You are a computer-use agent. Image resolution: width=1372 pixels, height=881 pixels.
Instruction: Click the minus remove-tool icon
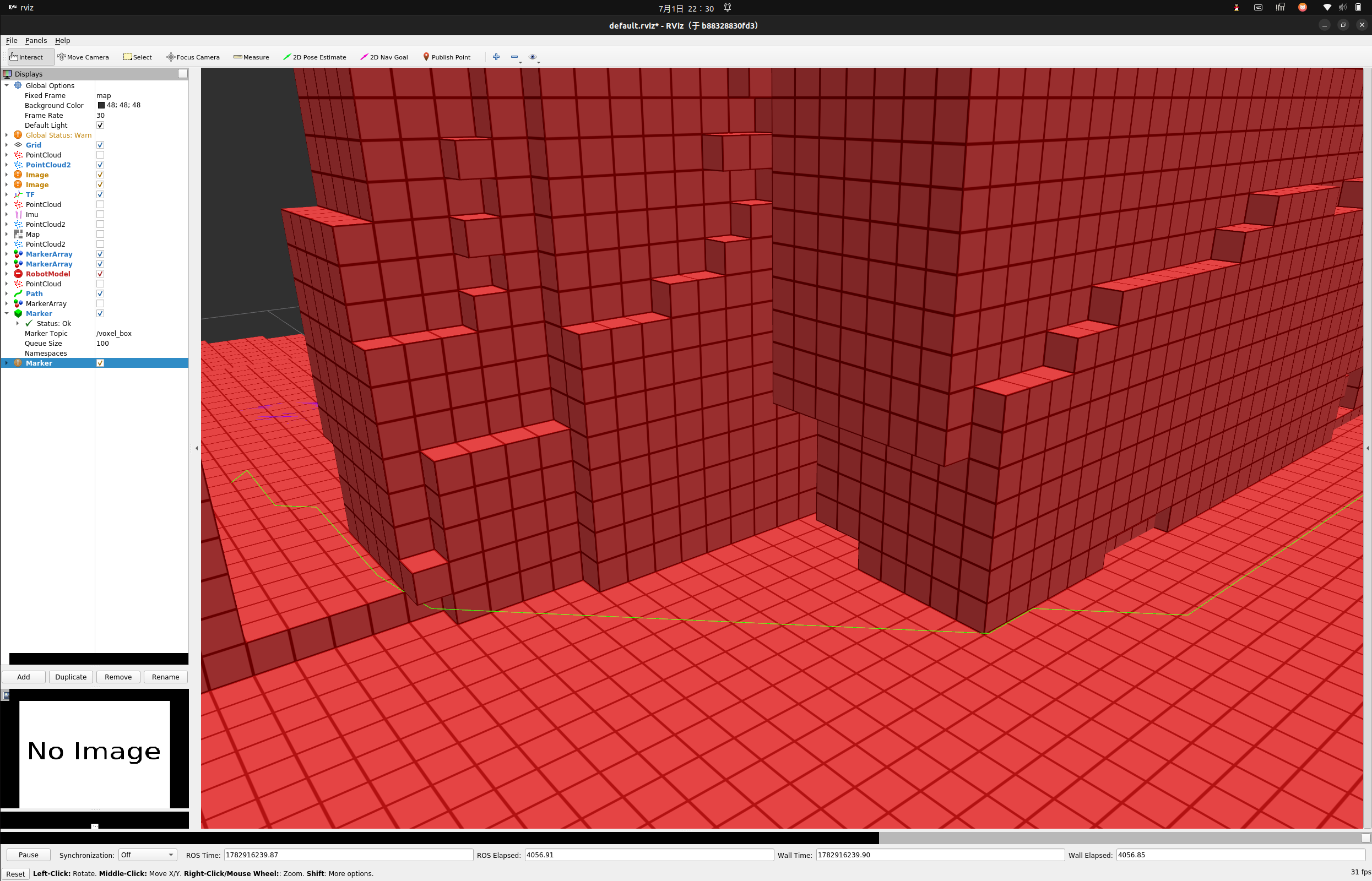514,57
